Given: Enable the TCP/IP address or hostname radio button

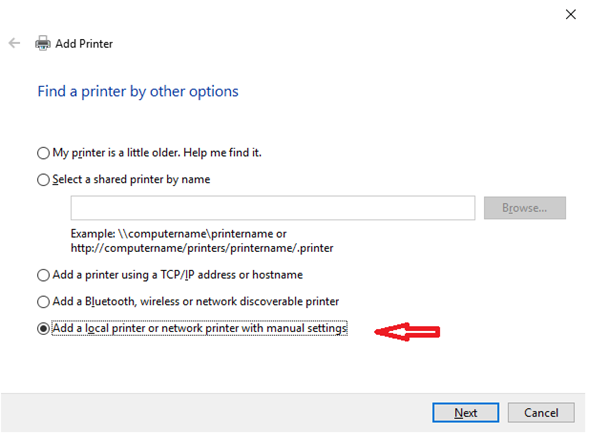Looking at the screenshot, I should (x=43, y=275).
